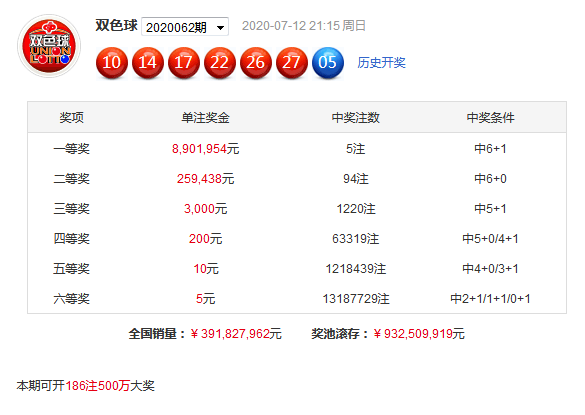Select the 三等奖 row label
This screenshot has width=585, height=415.
click(72, 208)
